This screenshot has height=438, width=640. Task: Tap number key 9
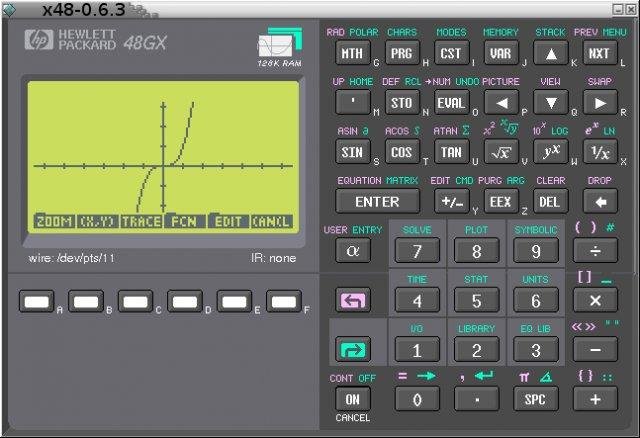coord(536,251)
